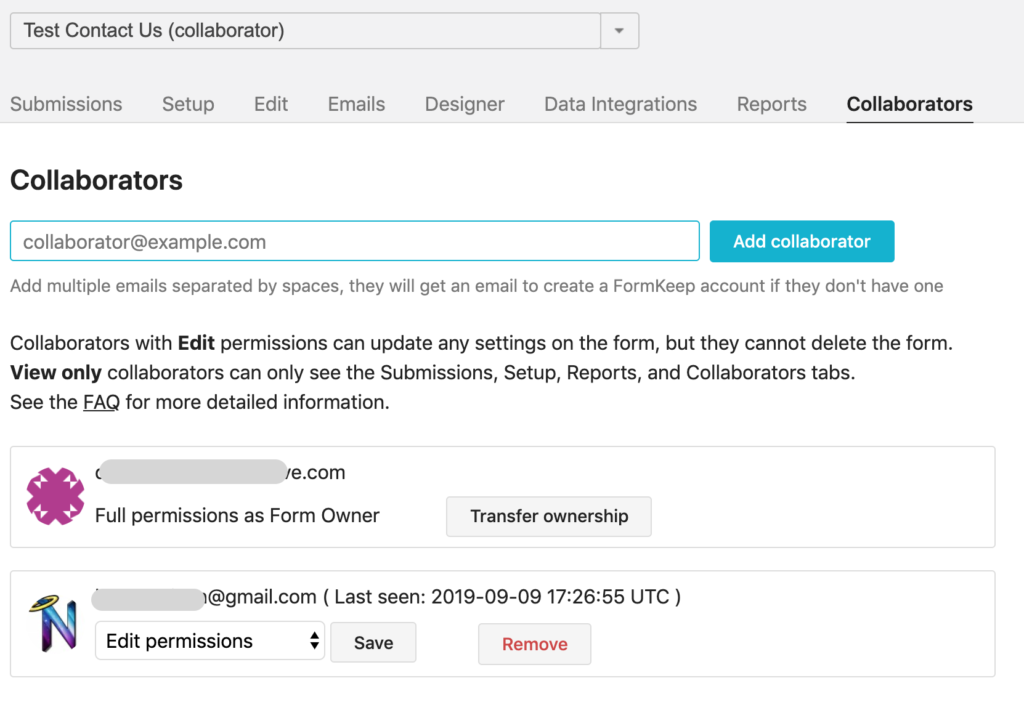1024x702 pixels.
Task: Open the Setup tab
Action: coord(188,104)
